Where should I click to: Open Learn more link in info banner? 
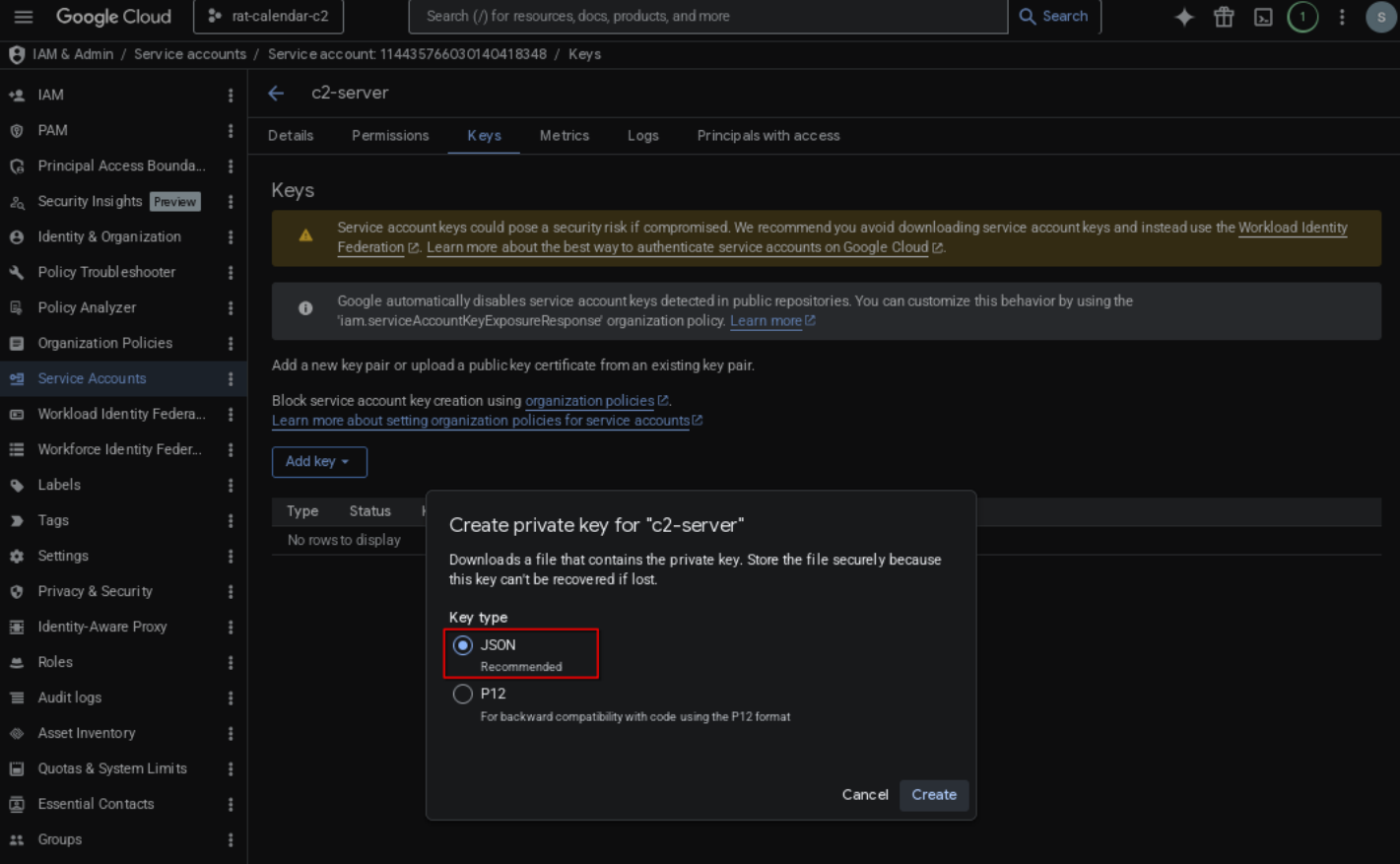point(766,321)
